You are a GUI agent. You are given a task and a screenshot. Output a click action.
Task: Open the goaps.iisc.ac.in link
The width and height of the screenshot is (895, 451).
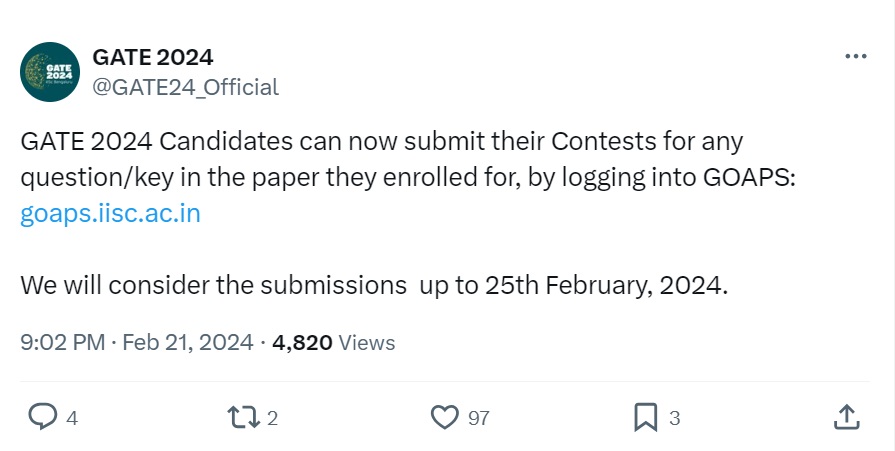[110, 214]
